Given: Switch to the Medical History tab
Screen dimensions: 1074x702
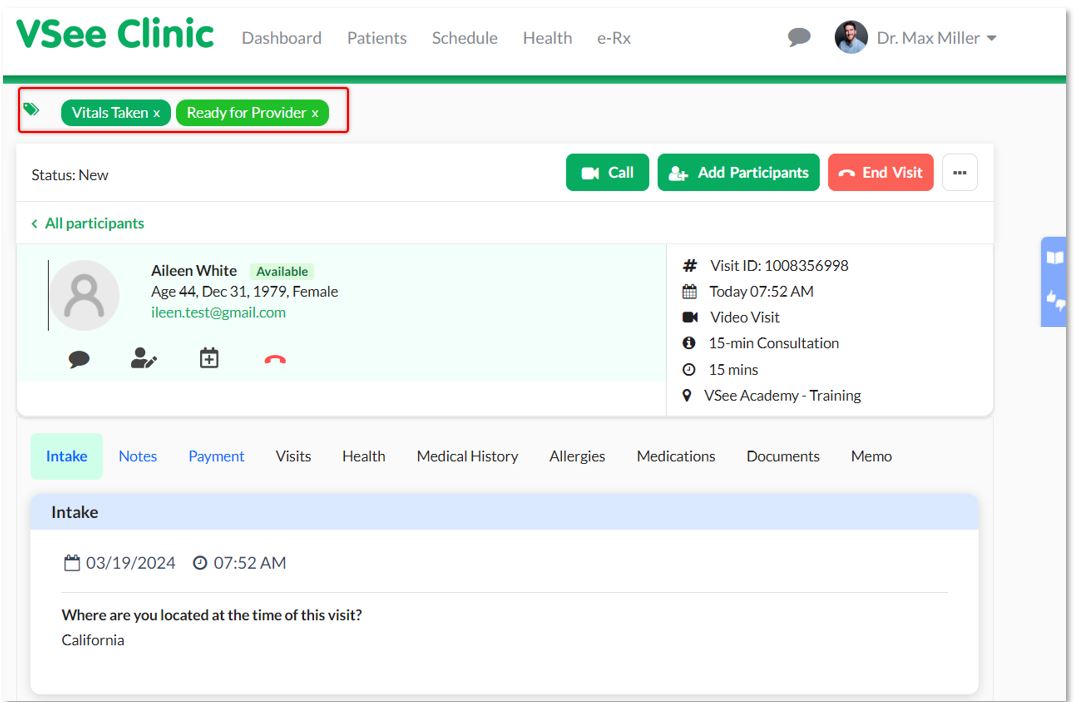Looking at the screenshot, I should coord(467,456).
